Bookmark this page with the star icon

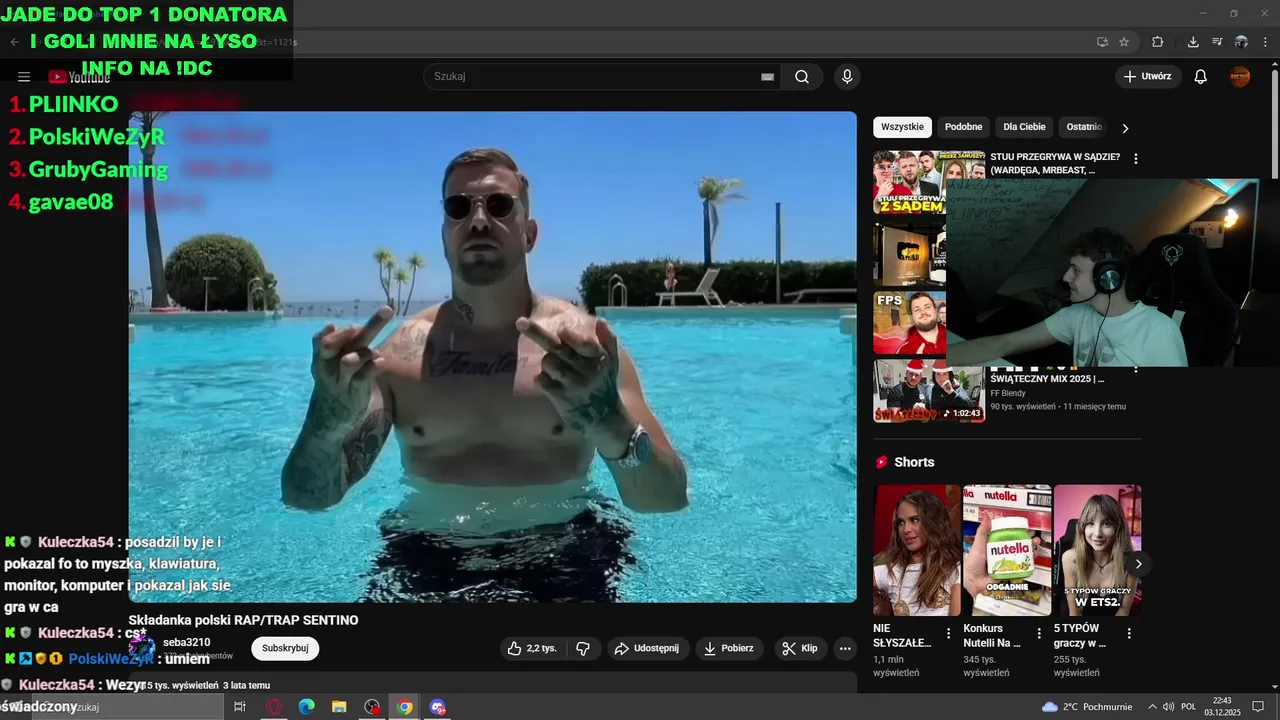pos(1124,42)
